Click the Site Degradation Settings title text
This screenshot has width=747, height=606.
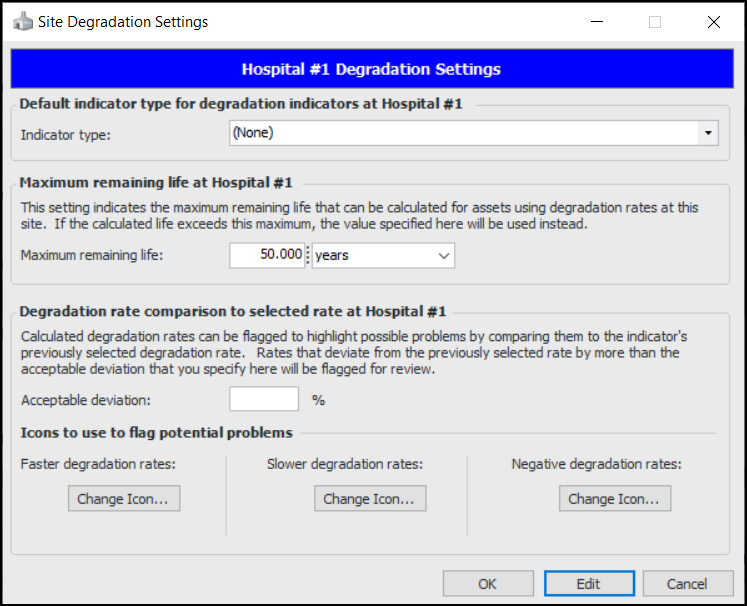(x=123, y=21)
